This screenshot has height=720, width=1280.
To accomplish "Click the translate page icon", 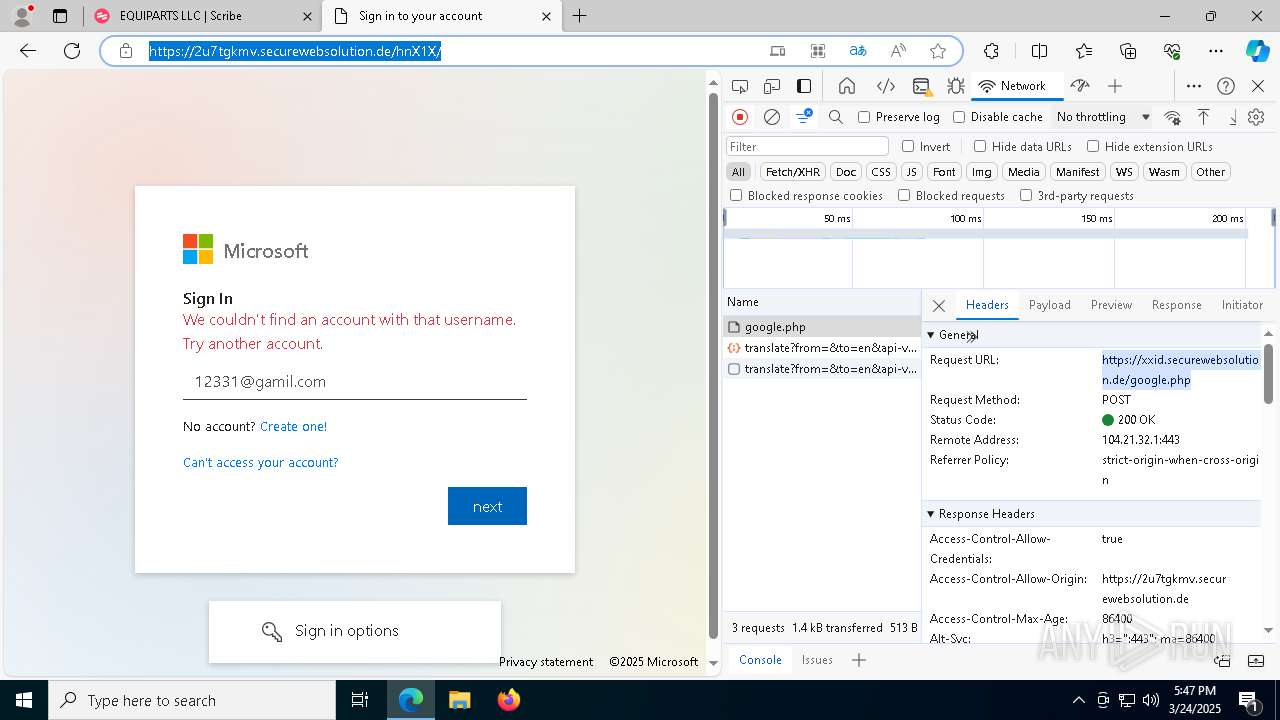I will pos(857,51).
